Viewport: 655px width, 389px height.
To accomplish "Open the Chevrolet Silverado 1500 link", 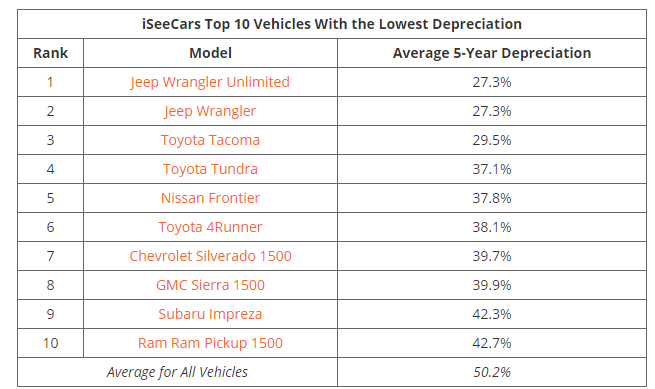I will [x=210, y=256].
